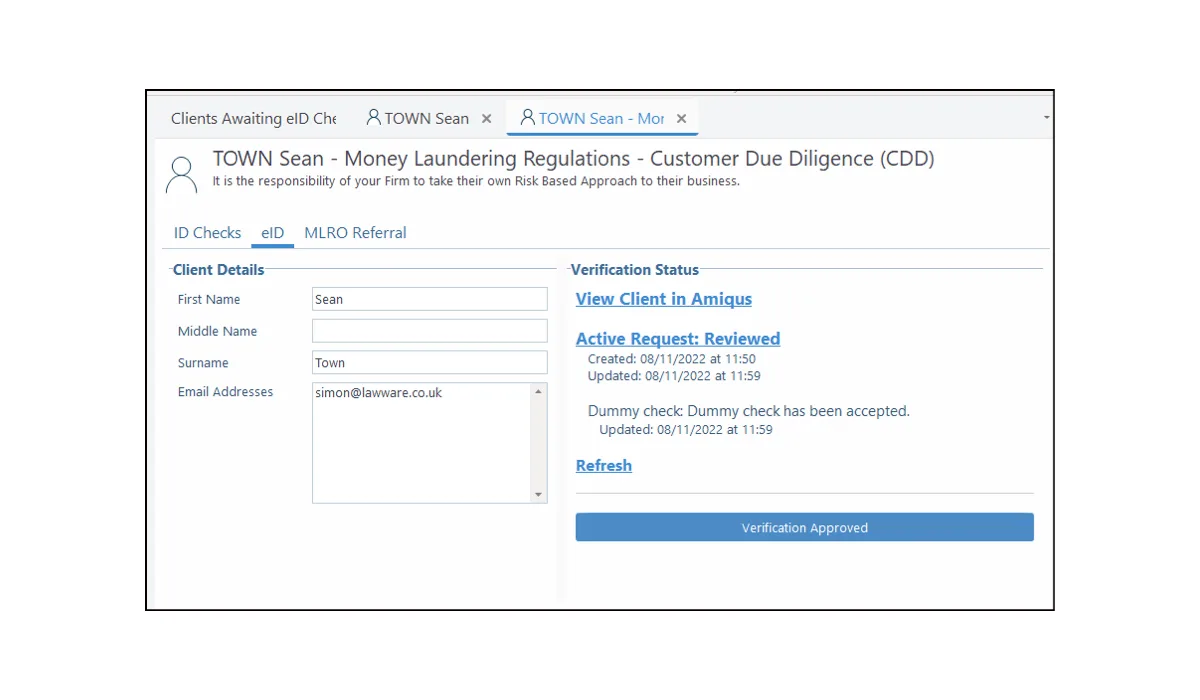
Task: Click the person icon on the TOWN Sean - Mo tab
Action: (527, 118)
